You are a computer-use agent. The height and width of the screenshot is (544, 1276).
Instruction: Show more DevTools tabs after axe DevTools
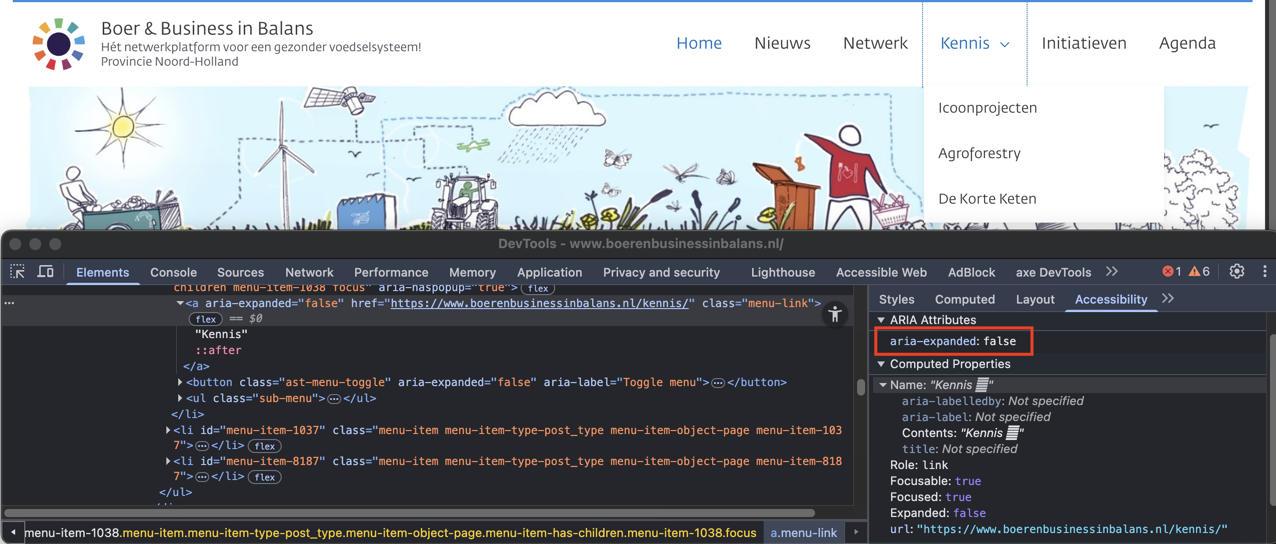[x=1112, y=272]
